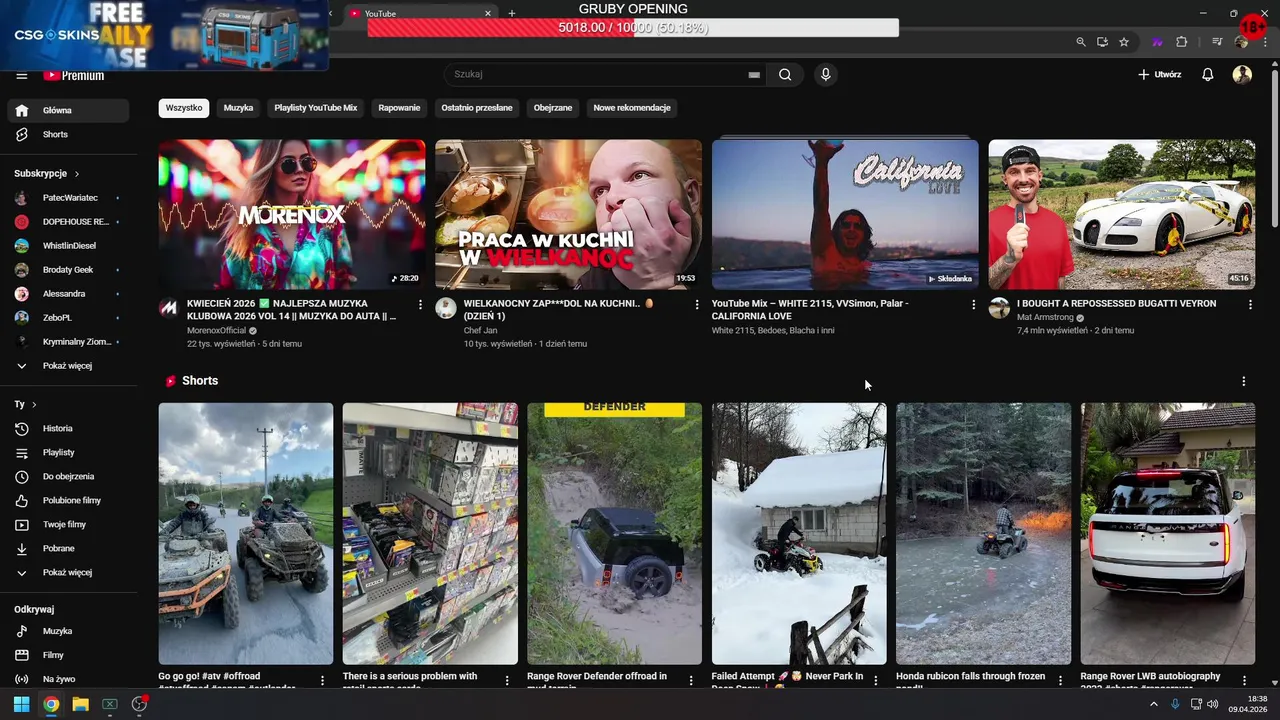Start voice search with microphone icon
Screen dimensions: 1280x720
tap(825, 74)
